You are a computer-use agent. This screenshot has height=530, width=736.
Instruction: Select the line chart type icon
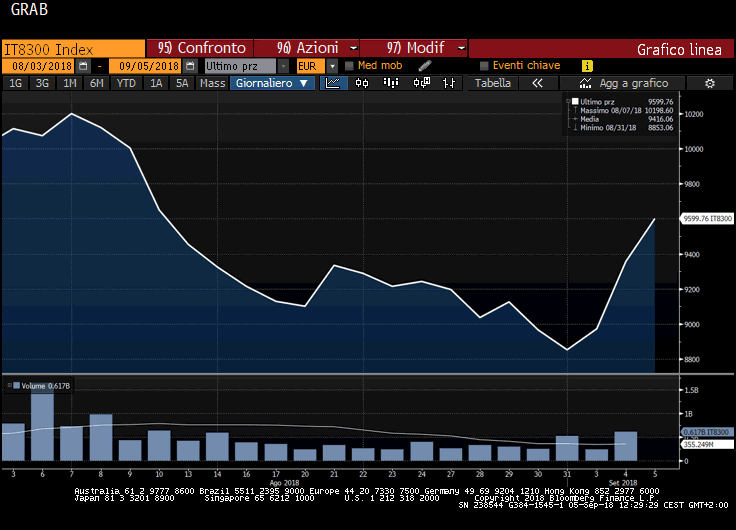333,84
